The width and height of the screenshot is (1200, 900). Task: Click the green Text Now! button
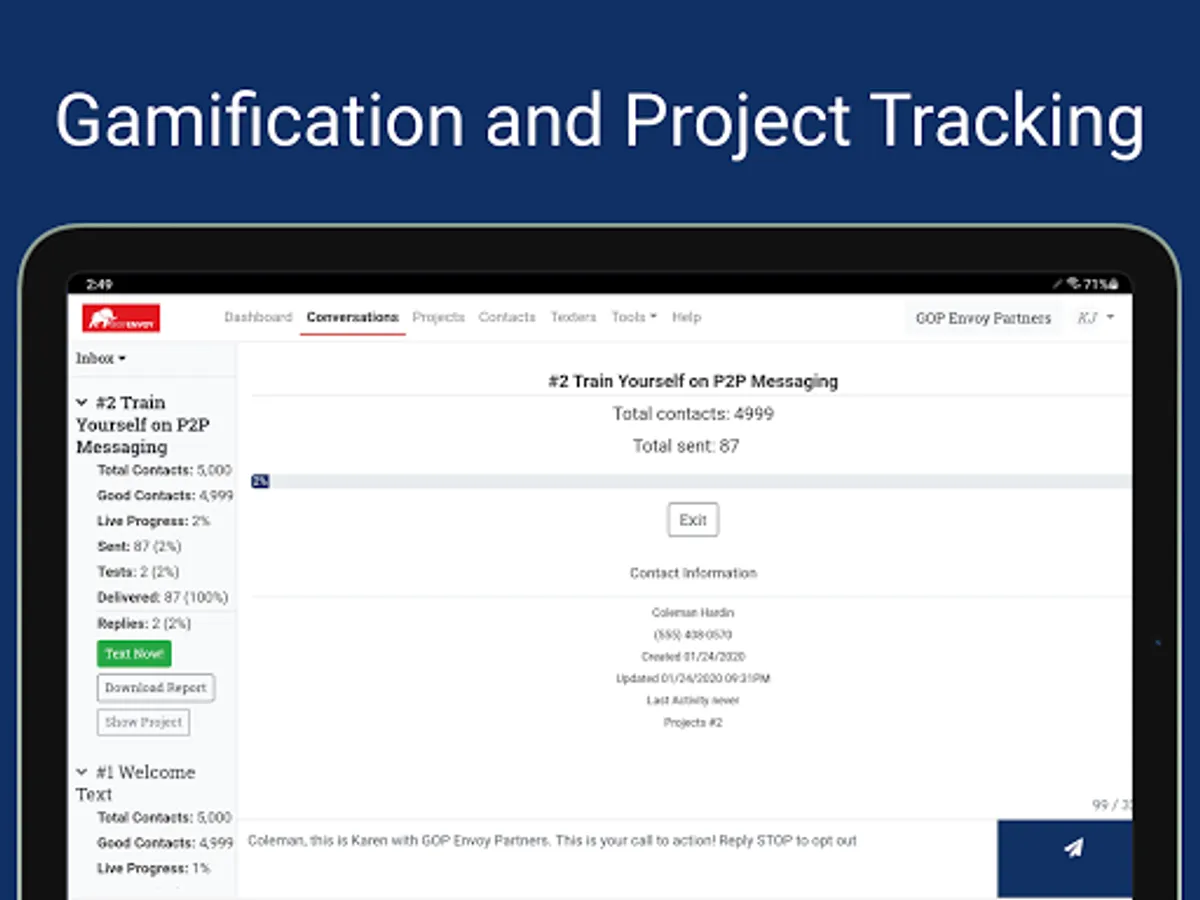tap(134, 654)
